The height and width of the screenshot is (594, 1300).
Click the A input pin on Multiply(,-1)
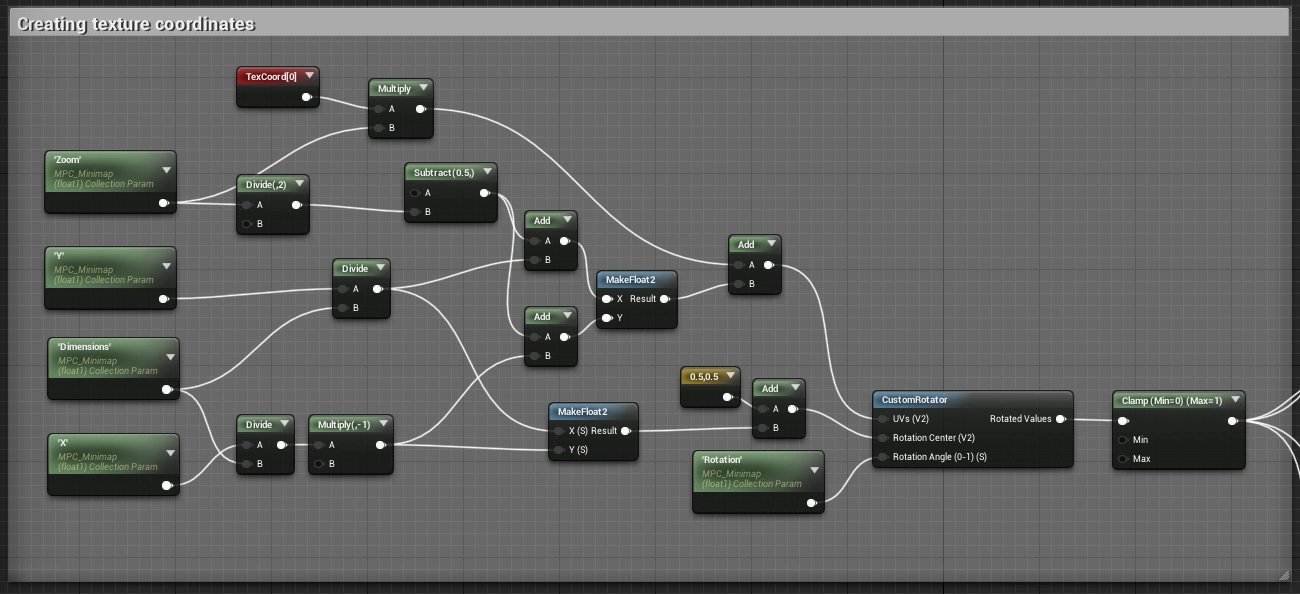(318, 445)
